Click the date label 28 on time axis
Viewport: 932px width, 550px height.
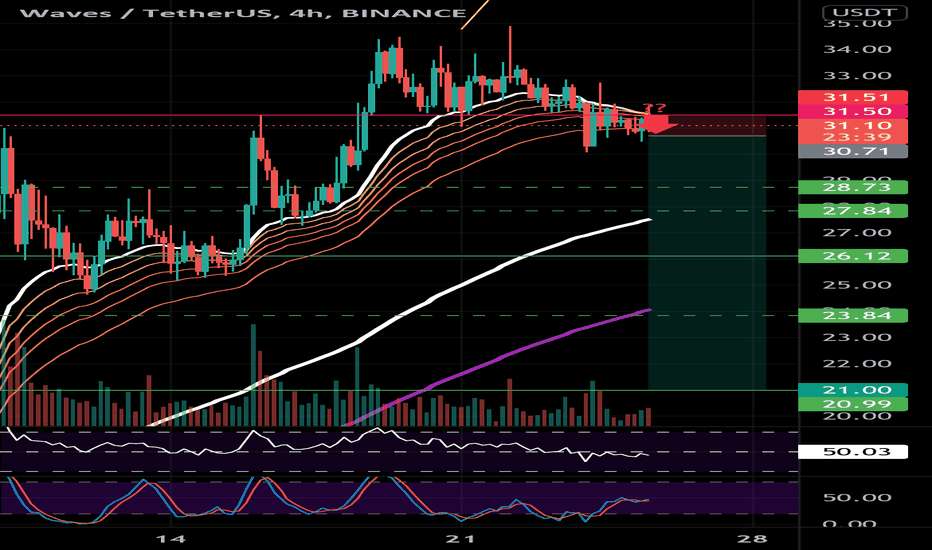pyautogui.click(x=751, y=539)
